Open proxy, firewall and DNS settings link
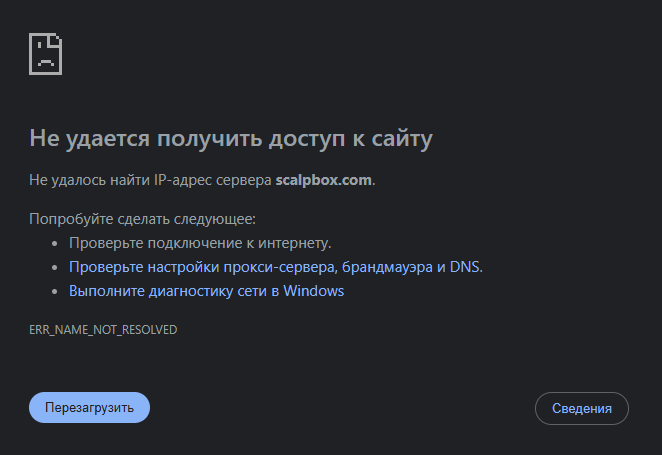662x455 pixels. point(275,267)
